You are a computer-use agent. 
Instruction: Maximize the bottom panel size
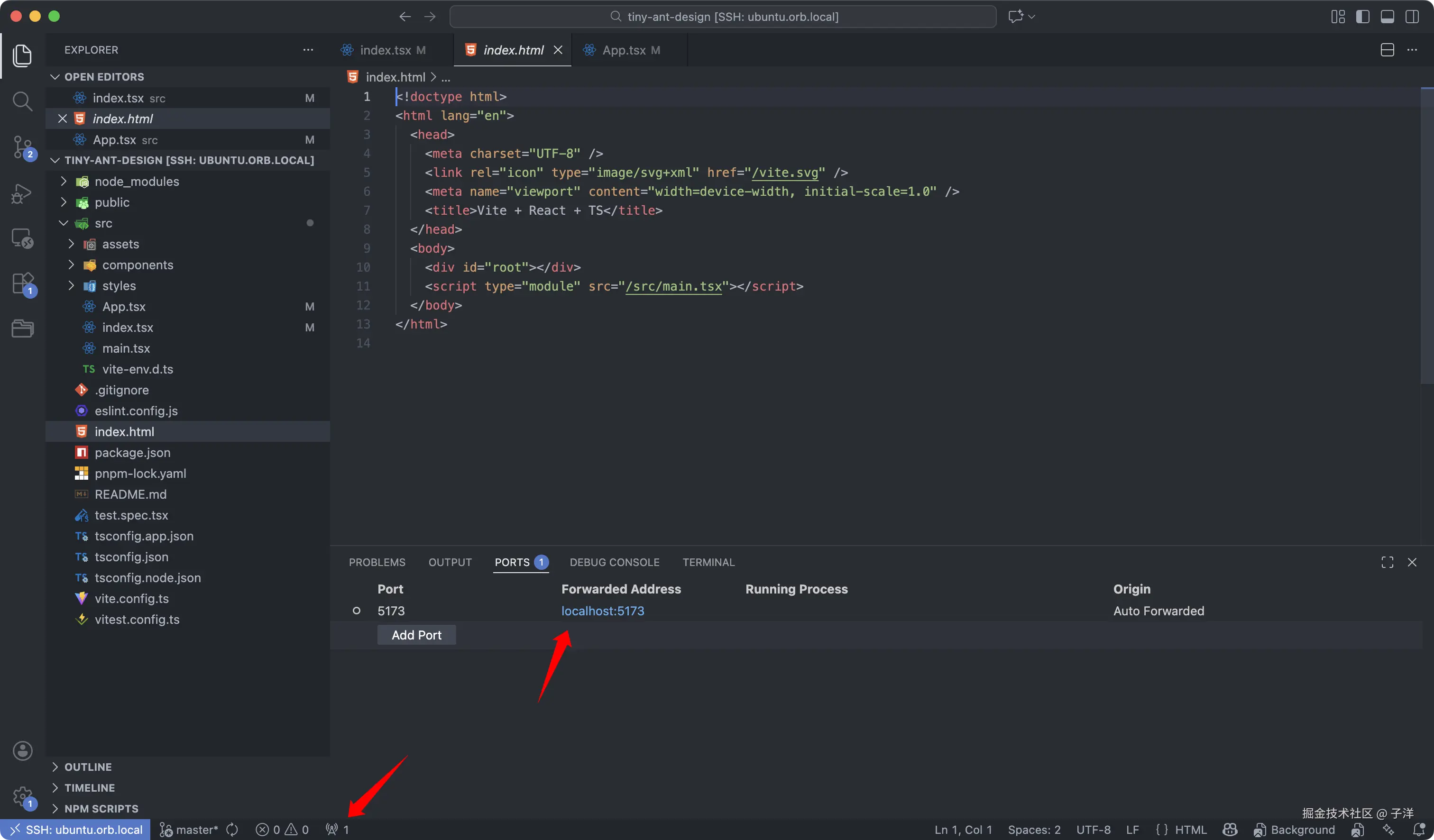pyautogui.click(x=1387, y=562)
